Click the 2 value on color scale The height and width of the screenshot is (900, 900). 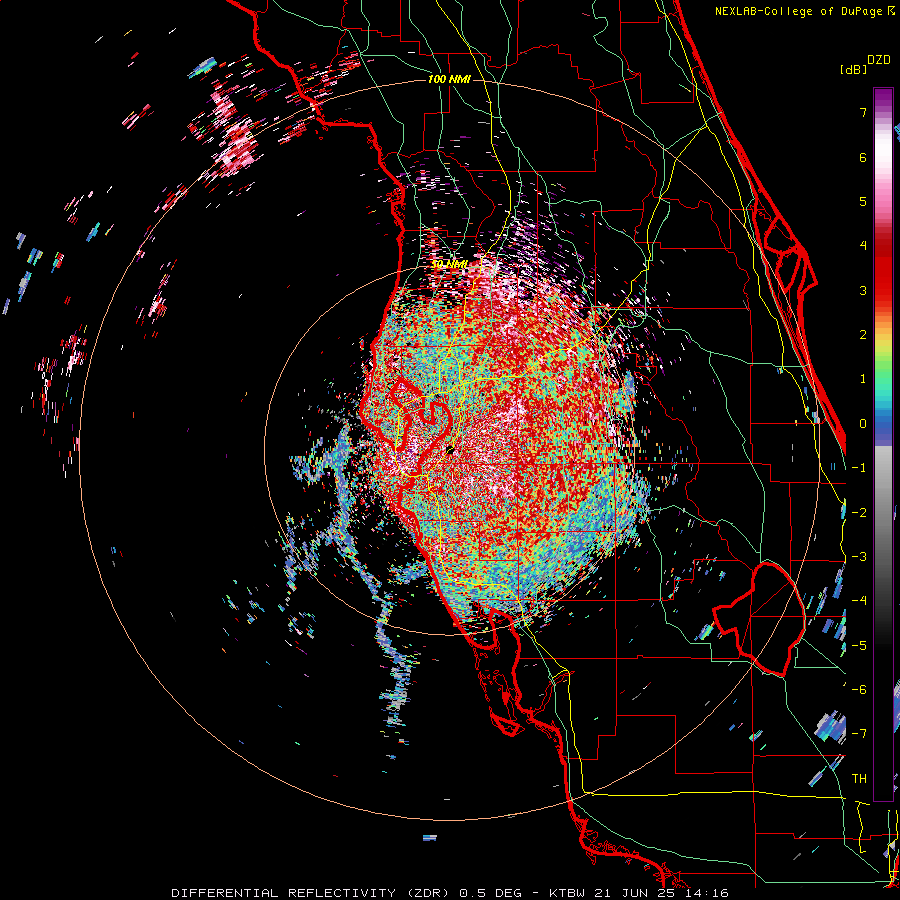pyautogui.click(x=863, y=335)
